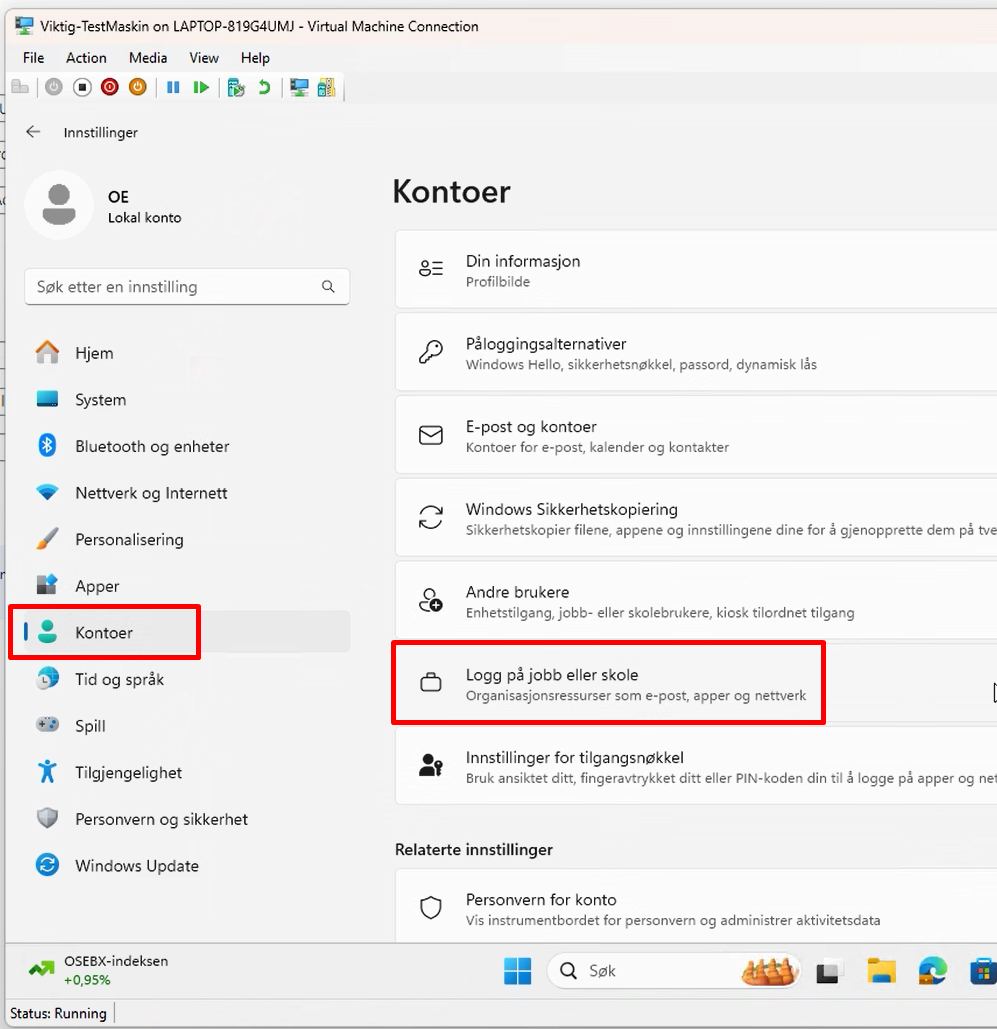Viewport: 997px width, 1029px height.
Task: Open Apper settings
Action: coord(187,586)
